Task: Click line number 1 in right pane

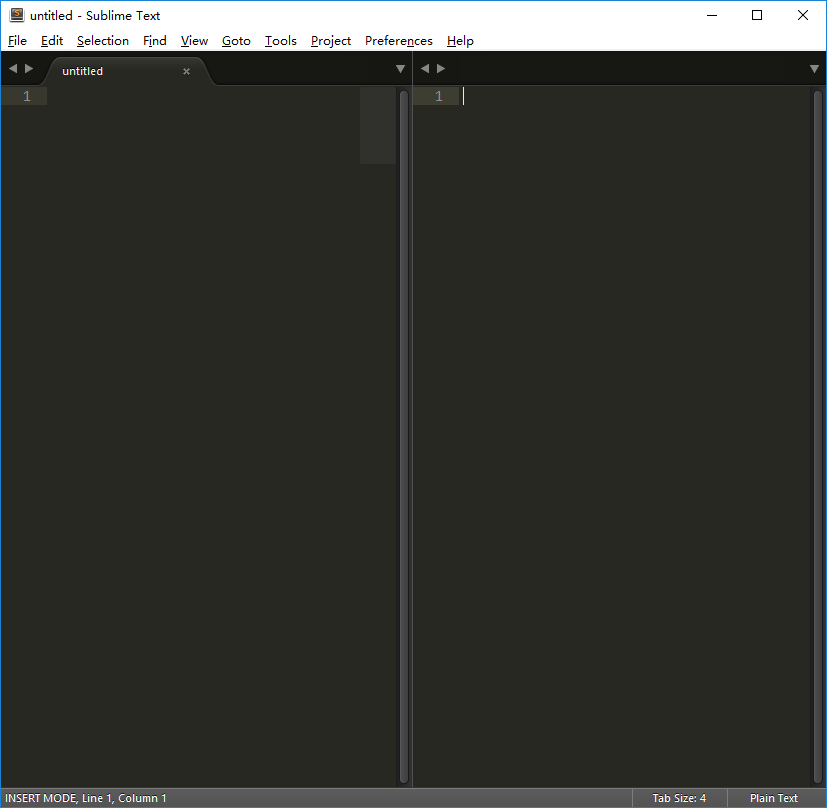Action: coord(438,96)
